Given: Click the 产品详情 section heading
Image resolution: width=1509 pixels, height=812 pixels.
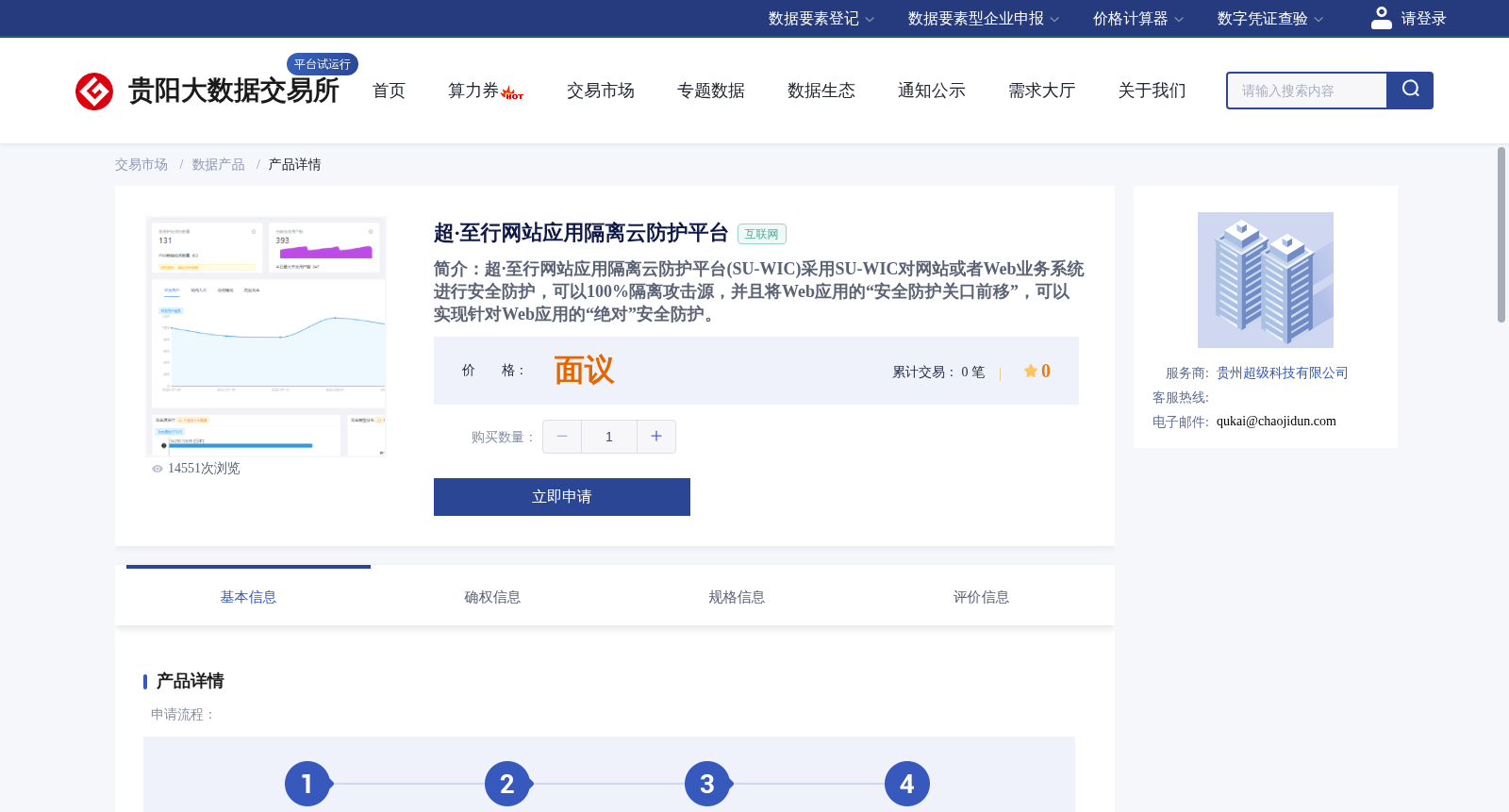Looking at the screenshot, I should pyautogui.click(x=190, y=681).
